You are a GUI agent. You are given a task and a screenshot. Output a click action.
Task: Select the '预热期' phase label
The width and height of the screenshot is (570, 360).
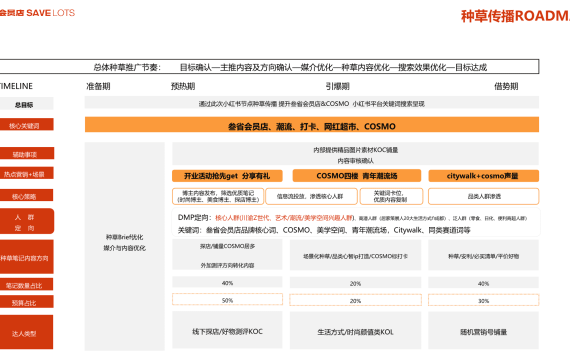click(x=183, y=86)
